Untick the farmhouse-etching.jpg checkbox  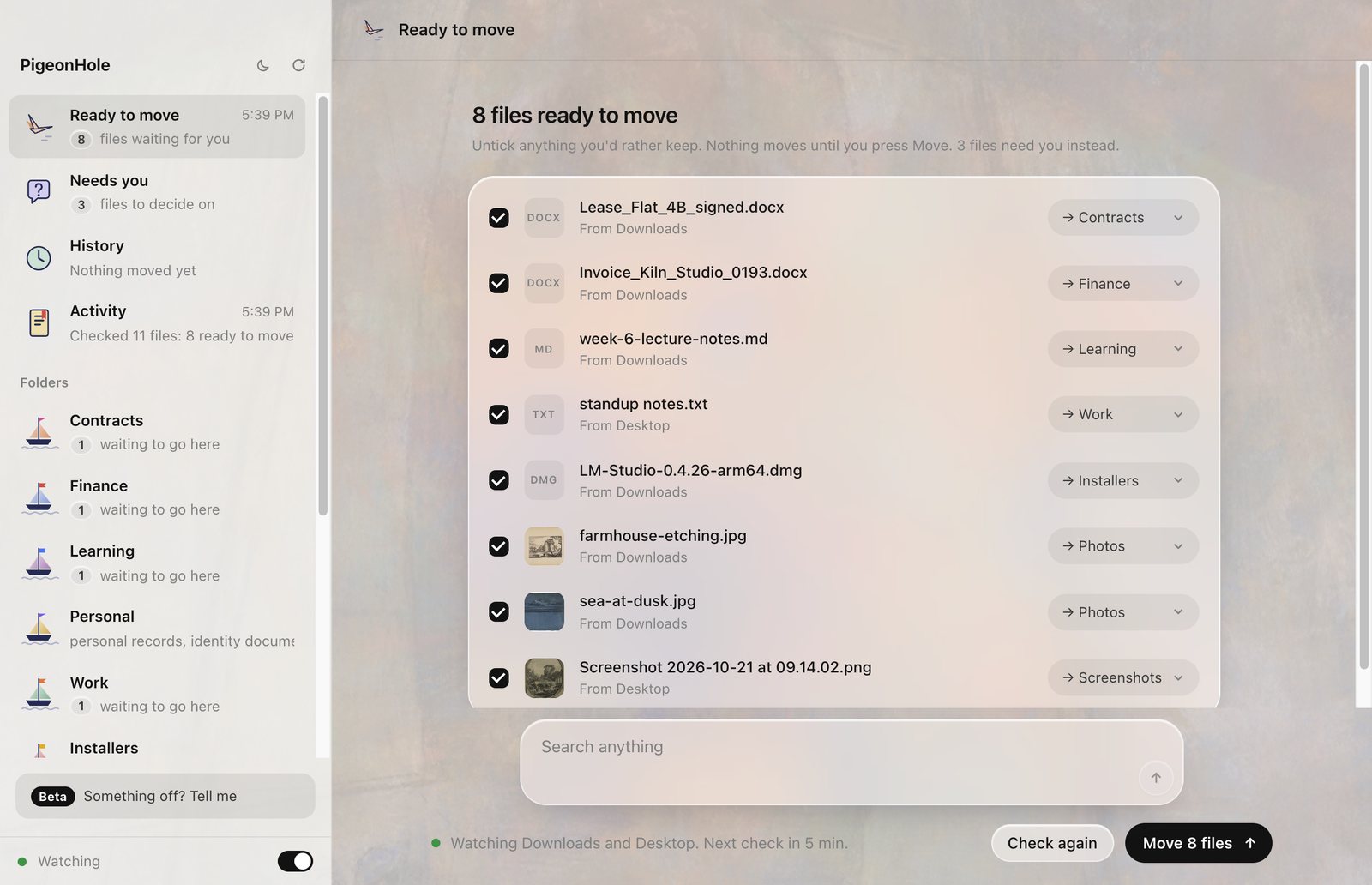(499, 546)
